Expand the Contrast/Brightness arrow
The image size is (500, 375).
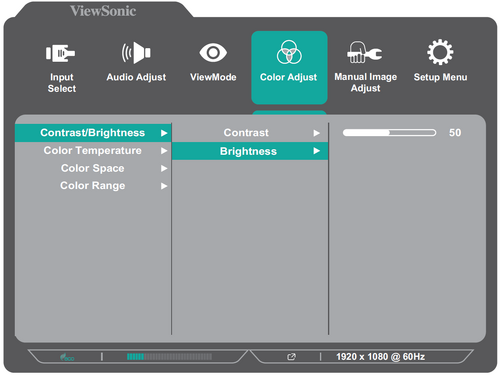click(x=164, y=133)
